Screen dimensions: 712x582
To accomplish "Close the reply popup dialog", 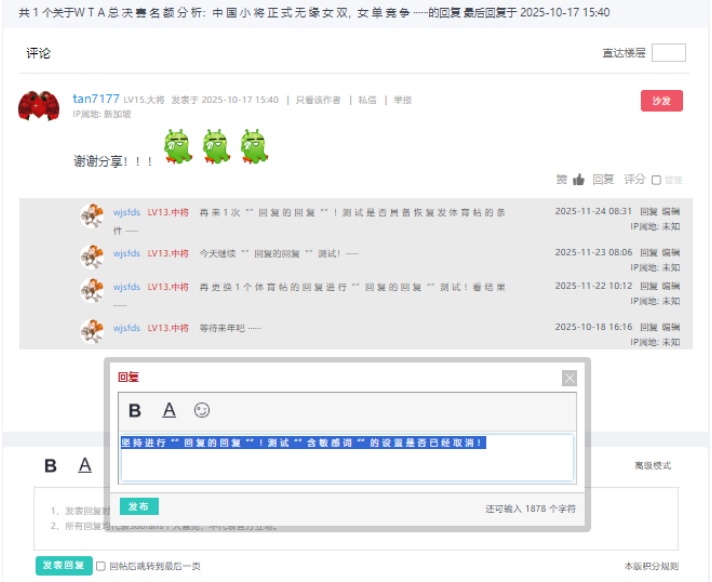I will [569, 378].
